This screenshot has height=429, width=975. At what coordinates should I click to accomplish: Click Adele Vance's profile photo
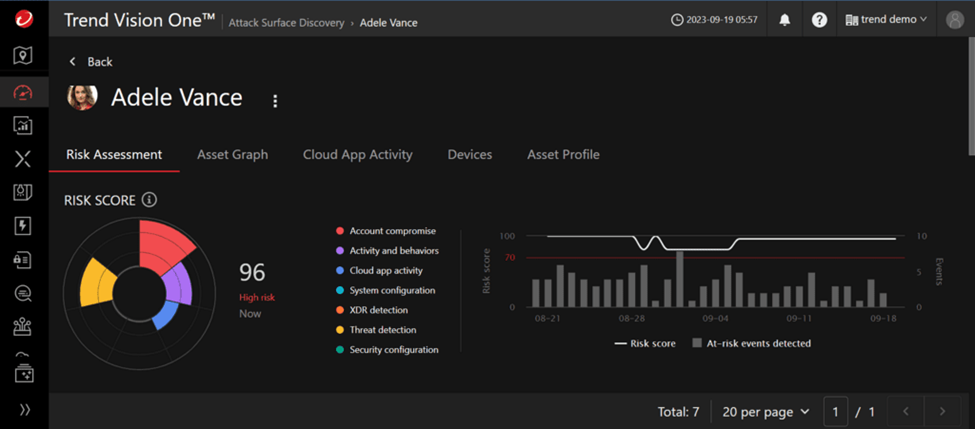(83, 97)
